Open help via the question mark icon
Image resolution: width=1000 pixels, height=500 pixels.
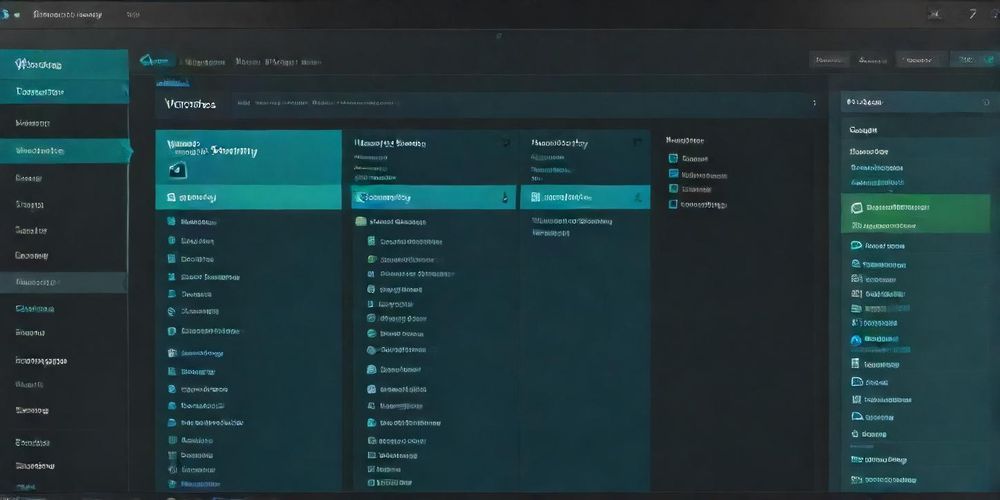click(x=972, y=14)
